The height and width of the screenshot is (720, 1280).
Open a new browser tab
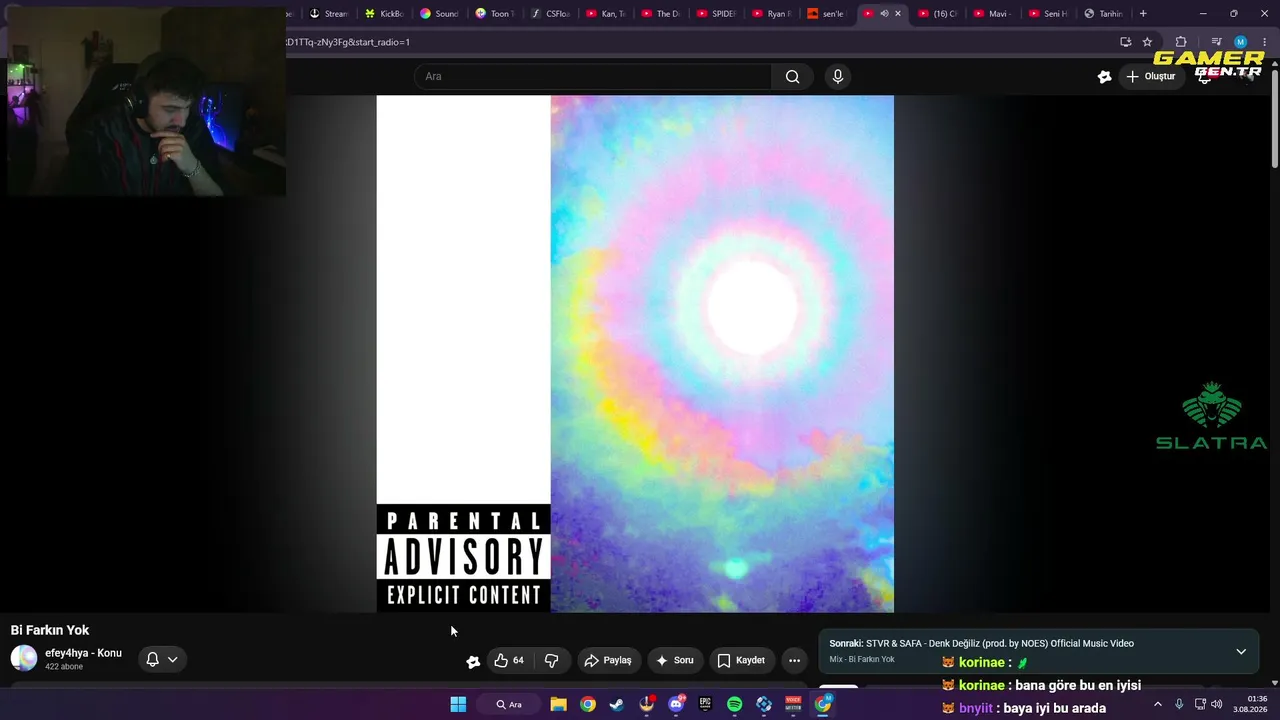tap(1143, 14)
